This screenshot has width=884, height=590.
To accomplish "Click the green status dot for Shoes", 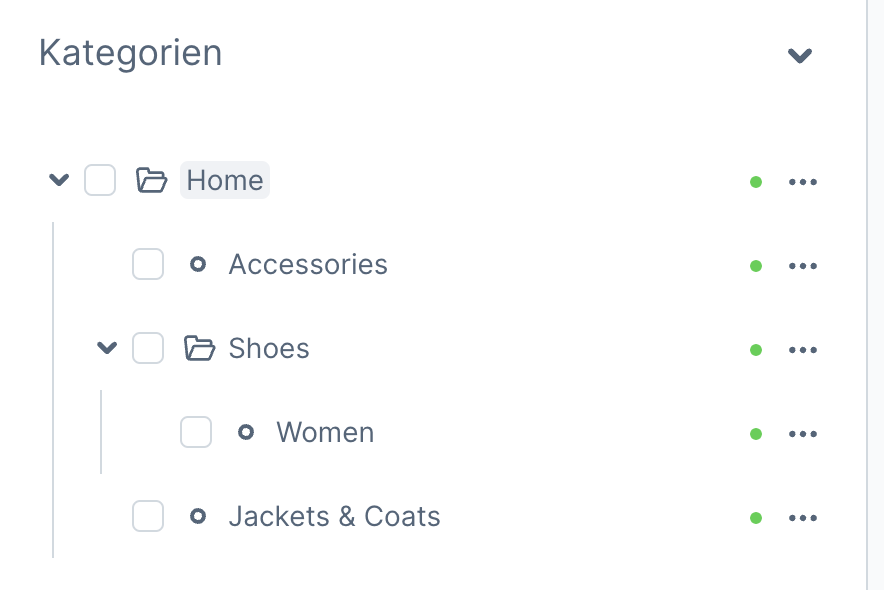I will 756,350.
